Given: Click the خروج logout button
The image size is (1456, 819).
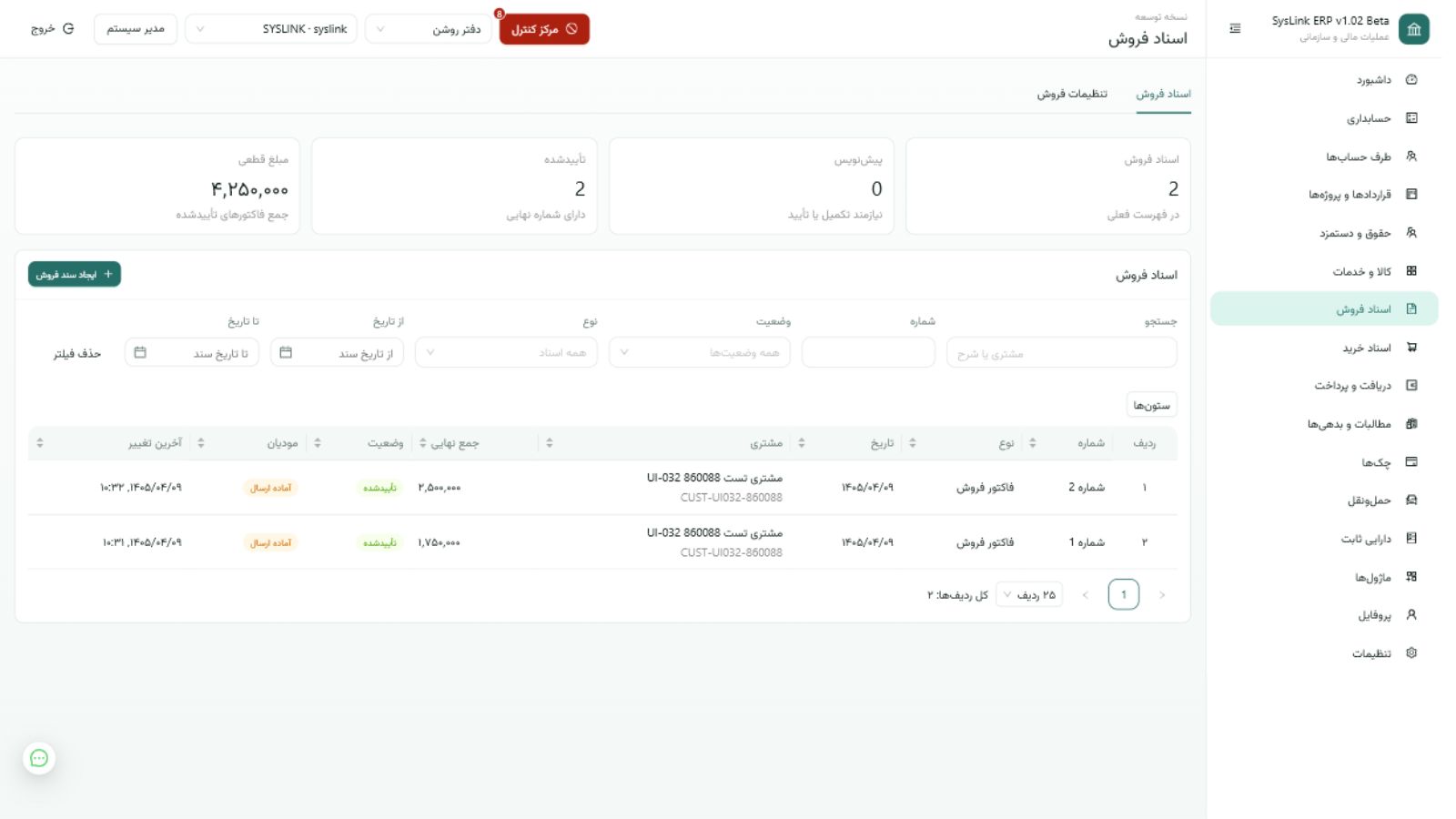Looking at the screenshot, I should click(x=52, y=29).
